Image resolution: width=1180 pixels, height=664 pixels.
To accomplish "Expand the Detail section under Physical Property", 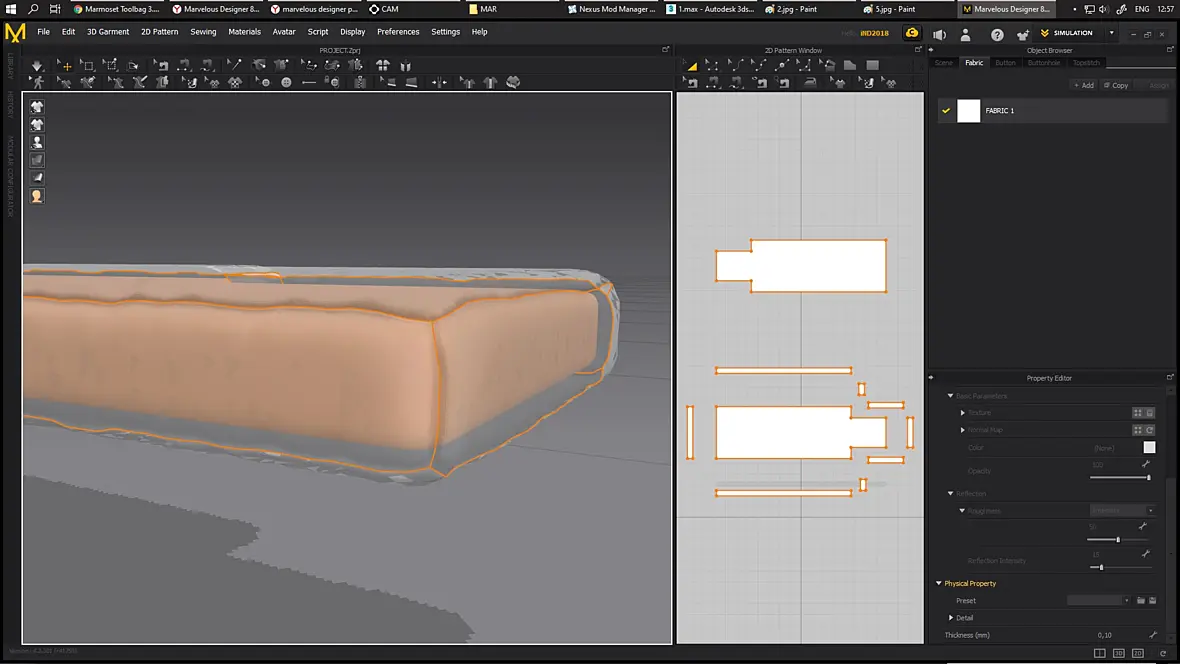I will [951, 618].
